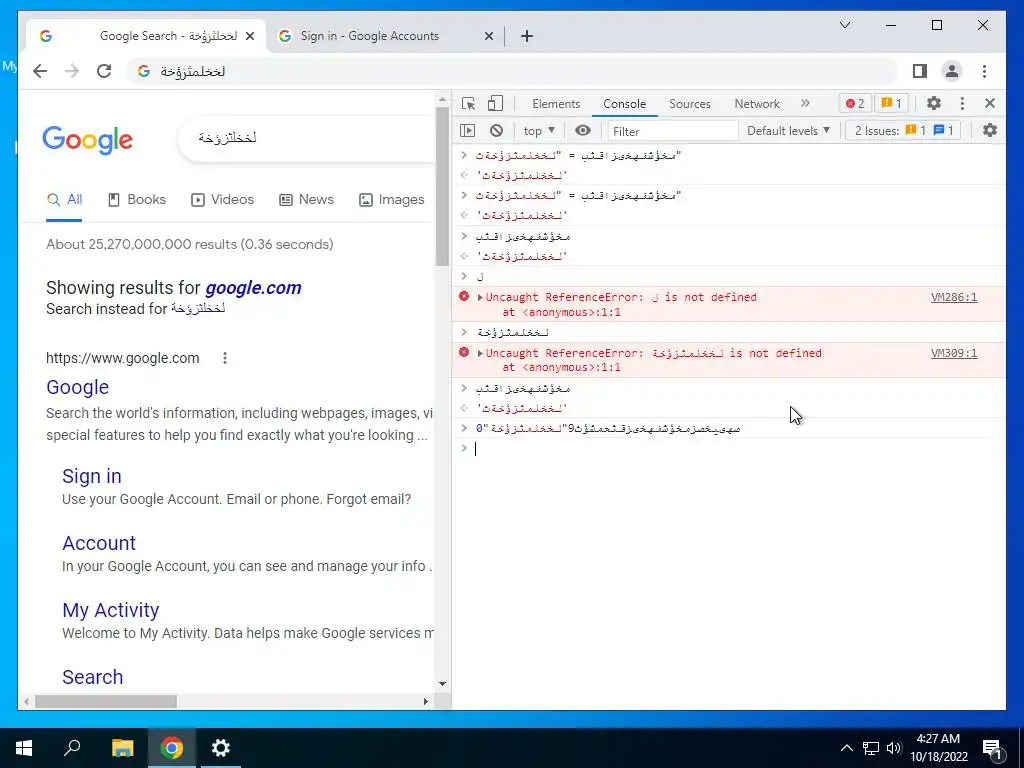Click the Google logo on the results page
This screenshot has height=768, width=1024.
tap(88, 140)
